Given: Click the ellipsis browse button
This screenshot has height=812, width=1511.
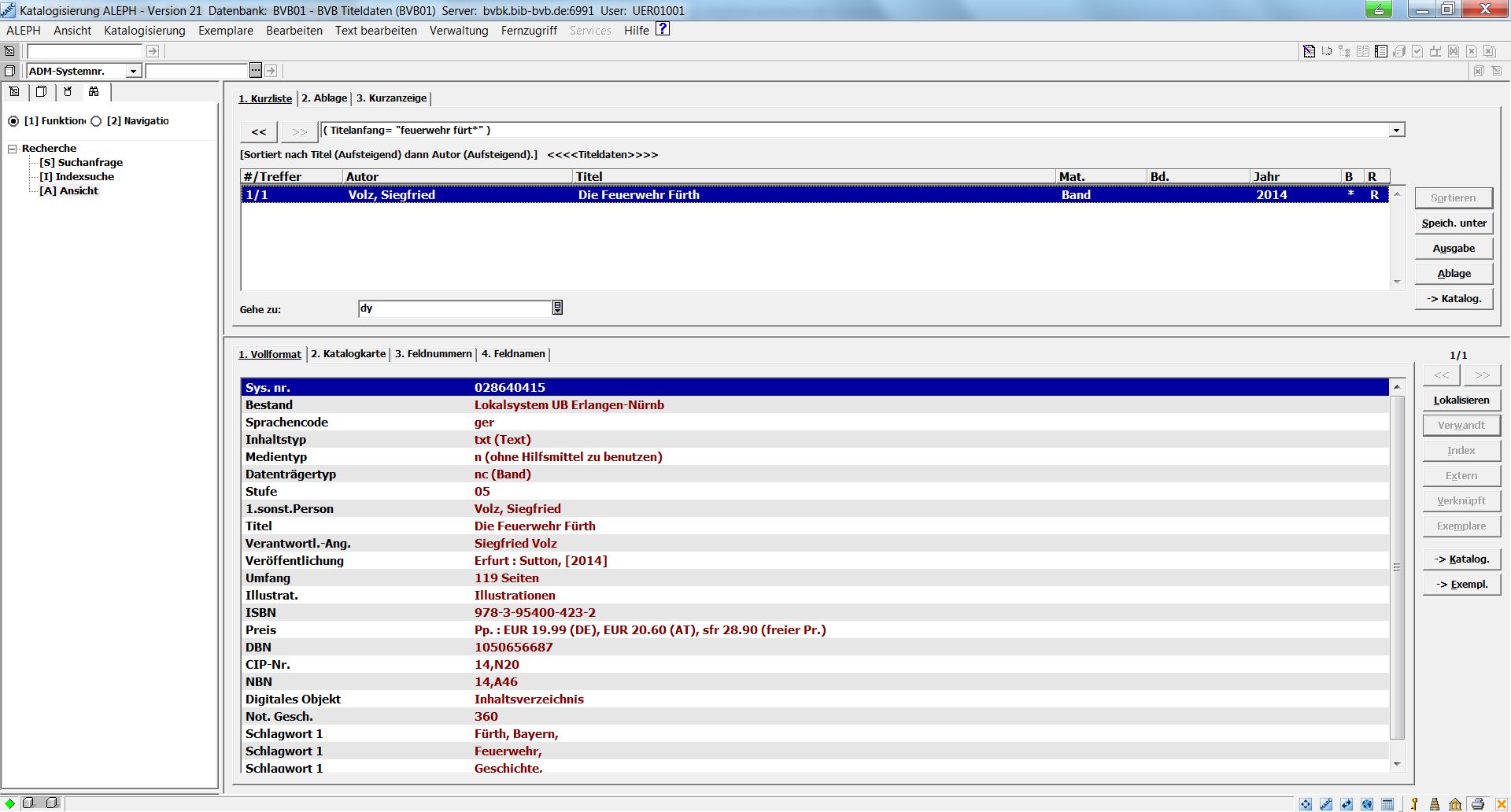Looking at the screenshot, I should coord(255,71).
